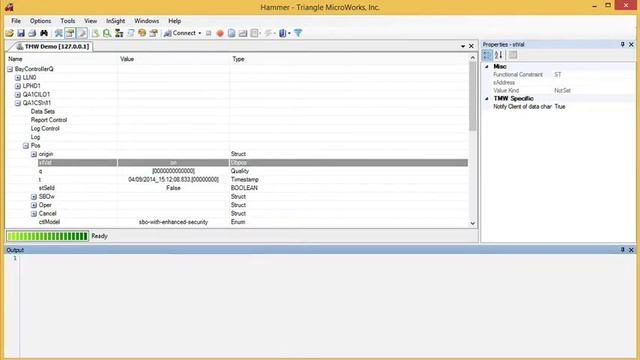Switch Properties to Categorized view
The width and height of the screenshot is (640, 360).
[x=487, y=55]
